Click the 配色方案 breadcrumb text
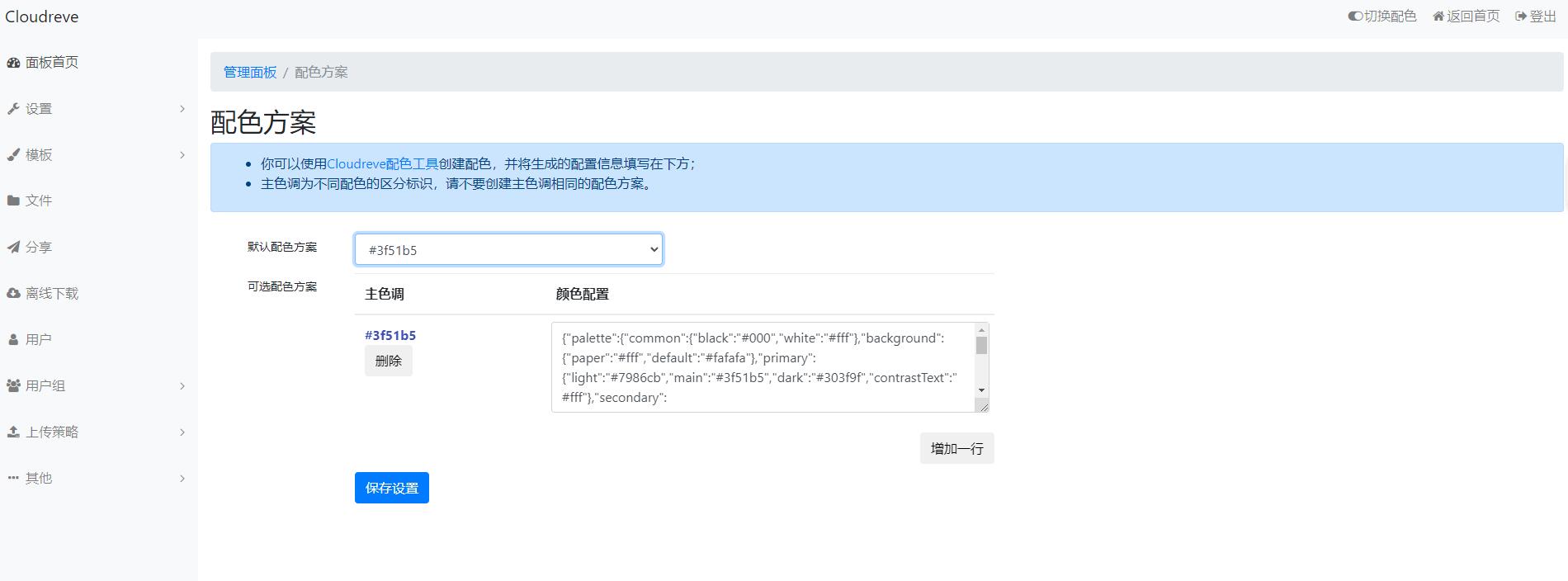This screenshot has width=1568, height=581. (x=321, y=73)
